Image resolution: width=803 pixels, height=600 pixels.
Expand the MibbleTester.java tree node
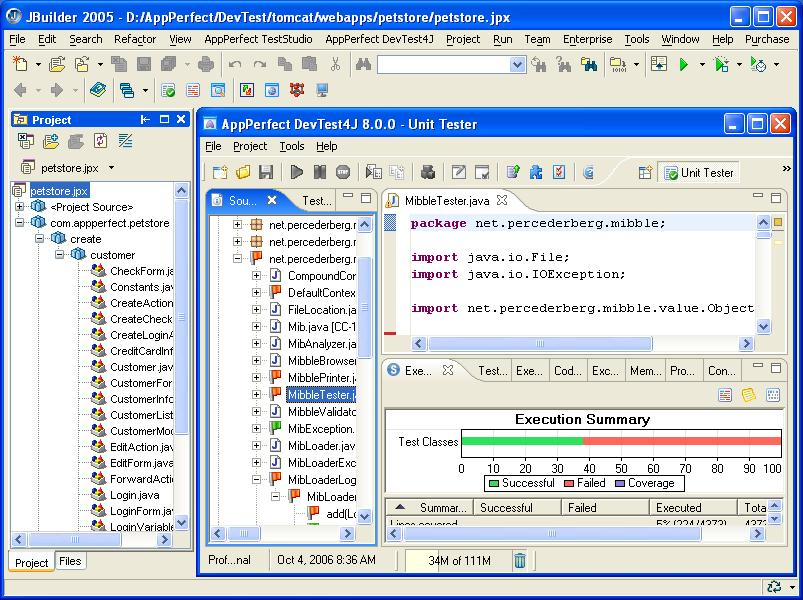pyautogui.click(x=256, y=394)
